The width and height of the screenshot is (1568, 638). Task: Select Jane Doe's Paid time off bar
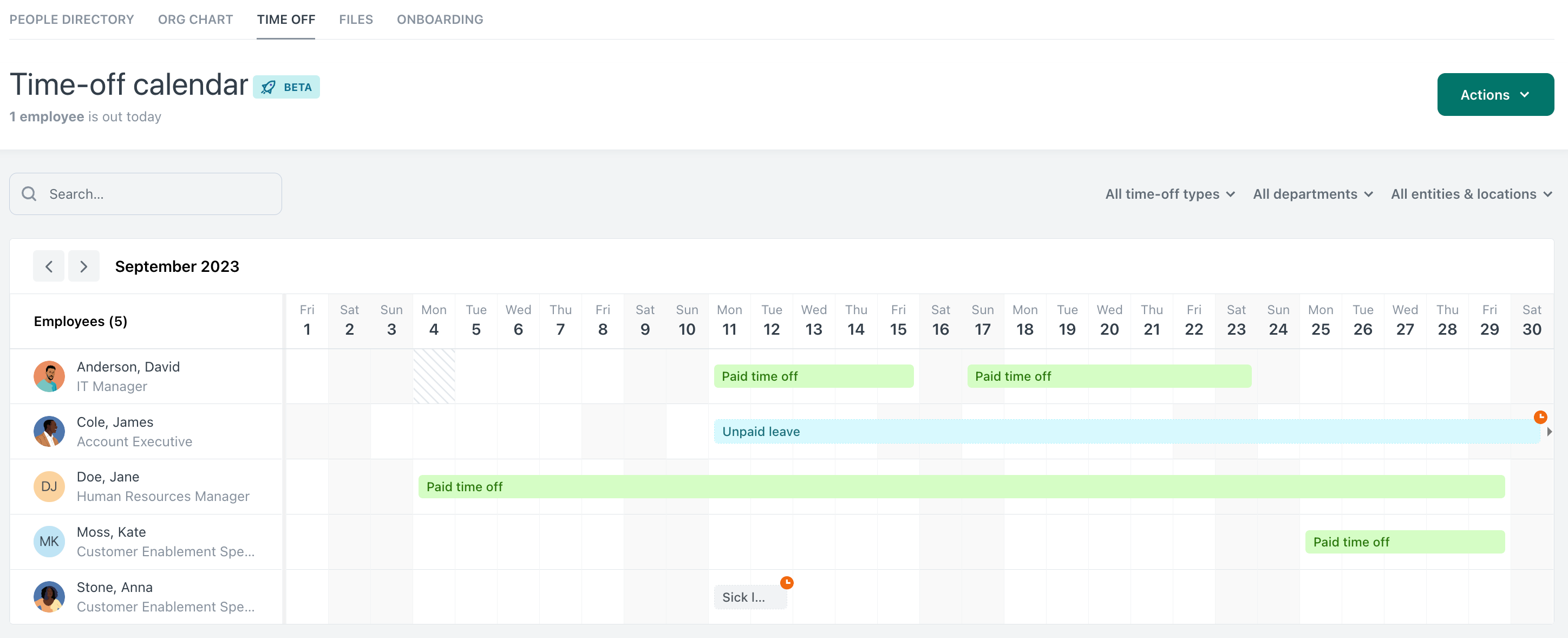(791, 486)
